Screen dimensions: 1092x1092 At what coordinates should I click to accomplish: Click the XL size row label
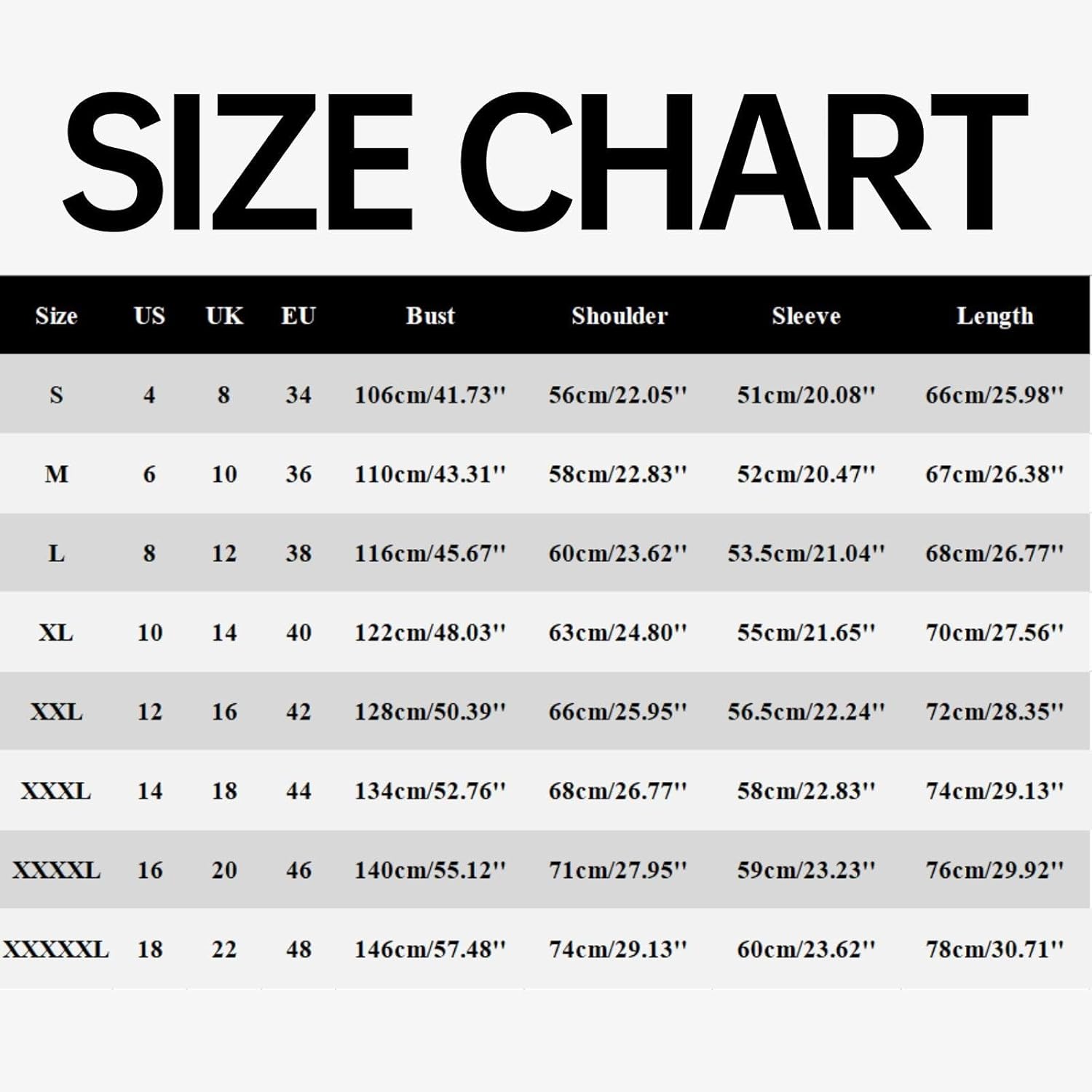pos(56,633)
